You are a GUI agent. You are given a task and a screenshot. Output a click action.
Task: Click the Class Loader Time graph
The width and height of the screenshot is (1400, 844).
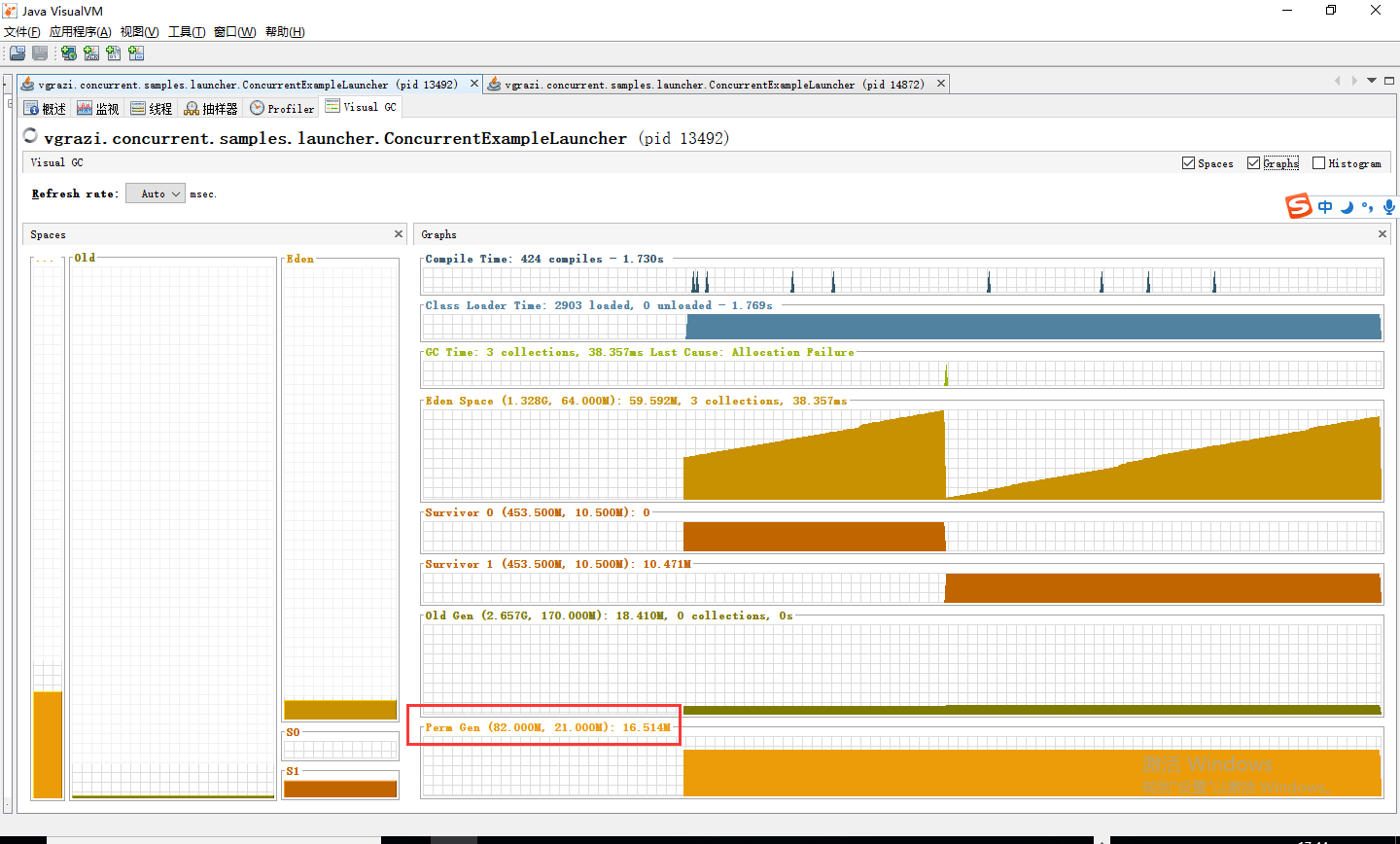[901, 327]
